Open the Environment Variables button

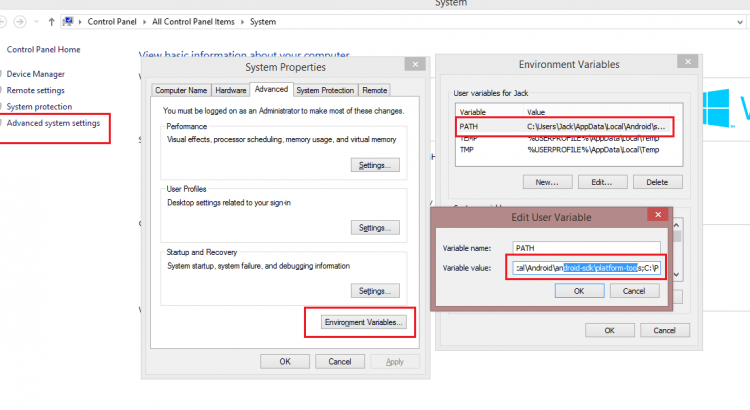click(x=363, y=322)
